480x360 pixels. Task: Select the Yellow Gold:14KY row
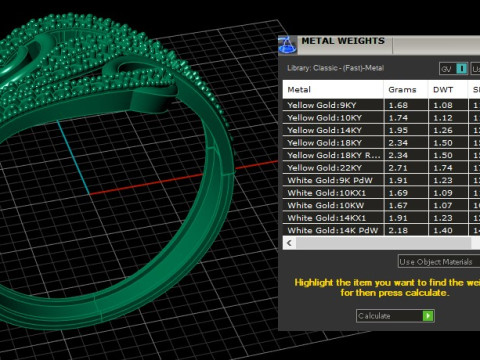click(x=381, y=130)
